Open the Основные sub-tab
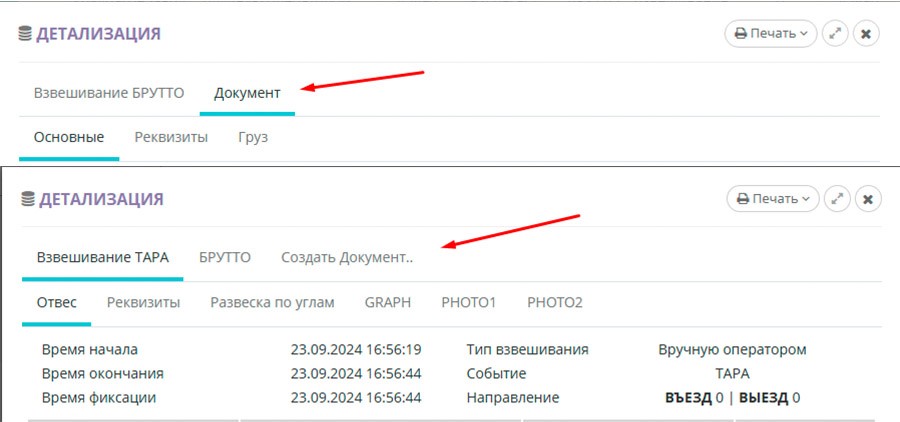The width and height of the screenshot is (900, 422). tap(69, 137)
